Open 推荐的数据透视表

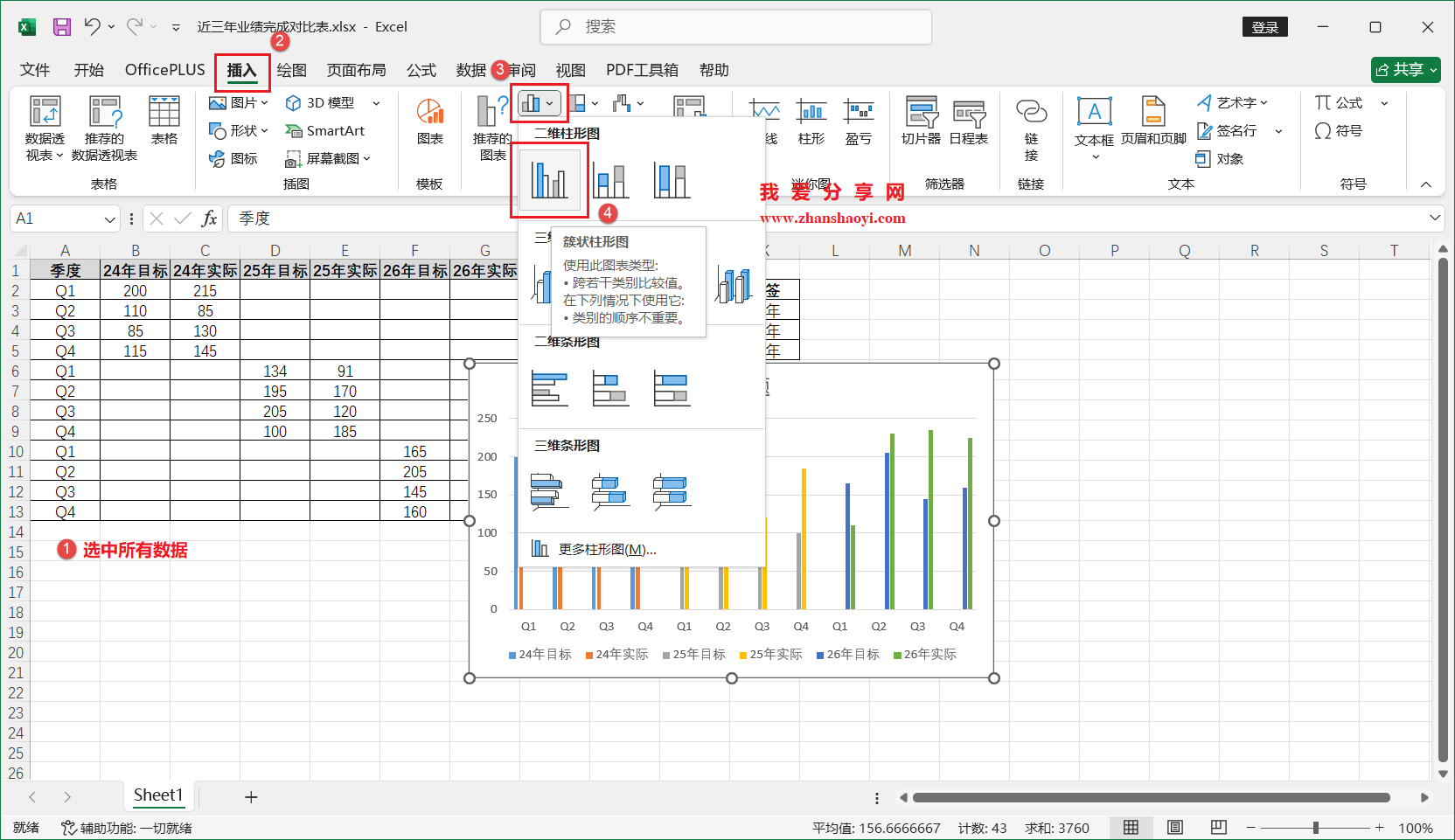(104, 128)
